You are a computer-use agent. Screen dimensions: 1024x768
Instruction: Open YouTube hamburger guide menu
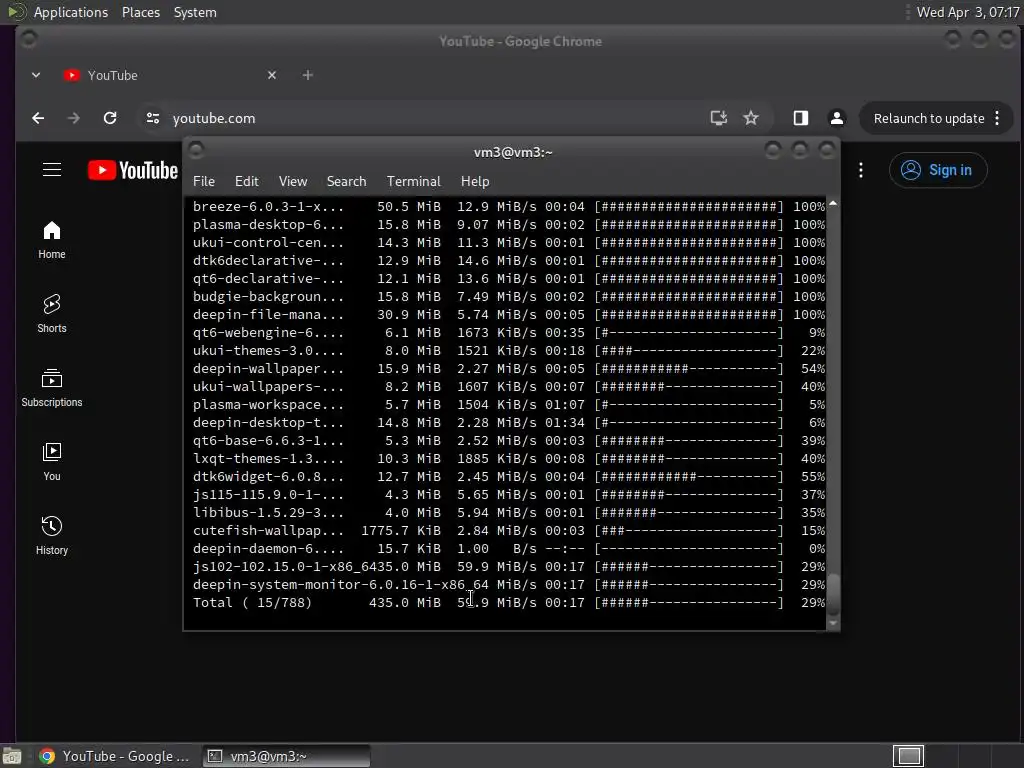52,170
